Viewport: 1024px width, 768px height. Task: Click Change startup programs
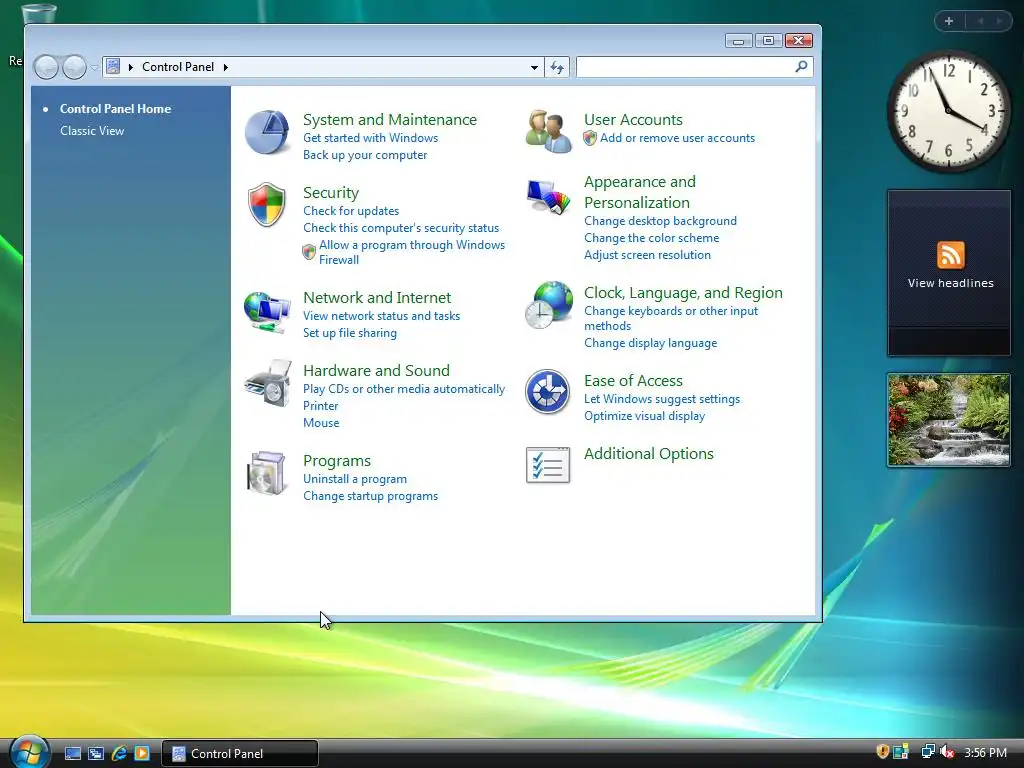pos(370,496)
